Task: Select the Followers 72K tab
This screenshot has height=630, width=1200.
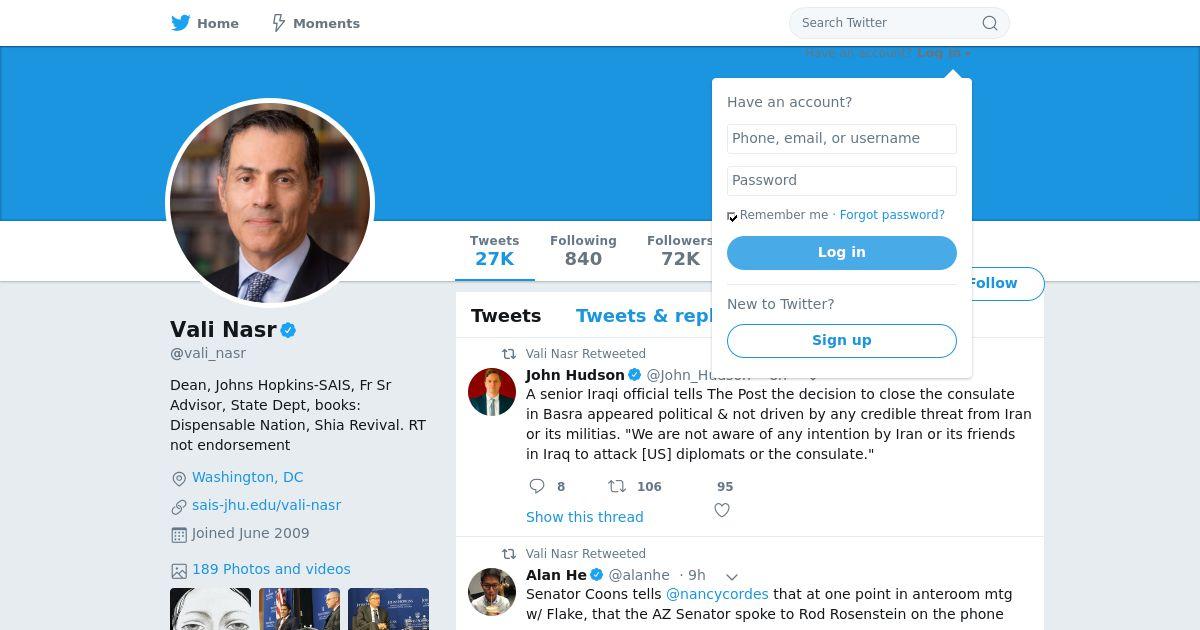Action: [x=680, y=251]
